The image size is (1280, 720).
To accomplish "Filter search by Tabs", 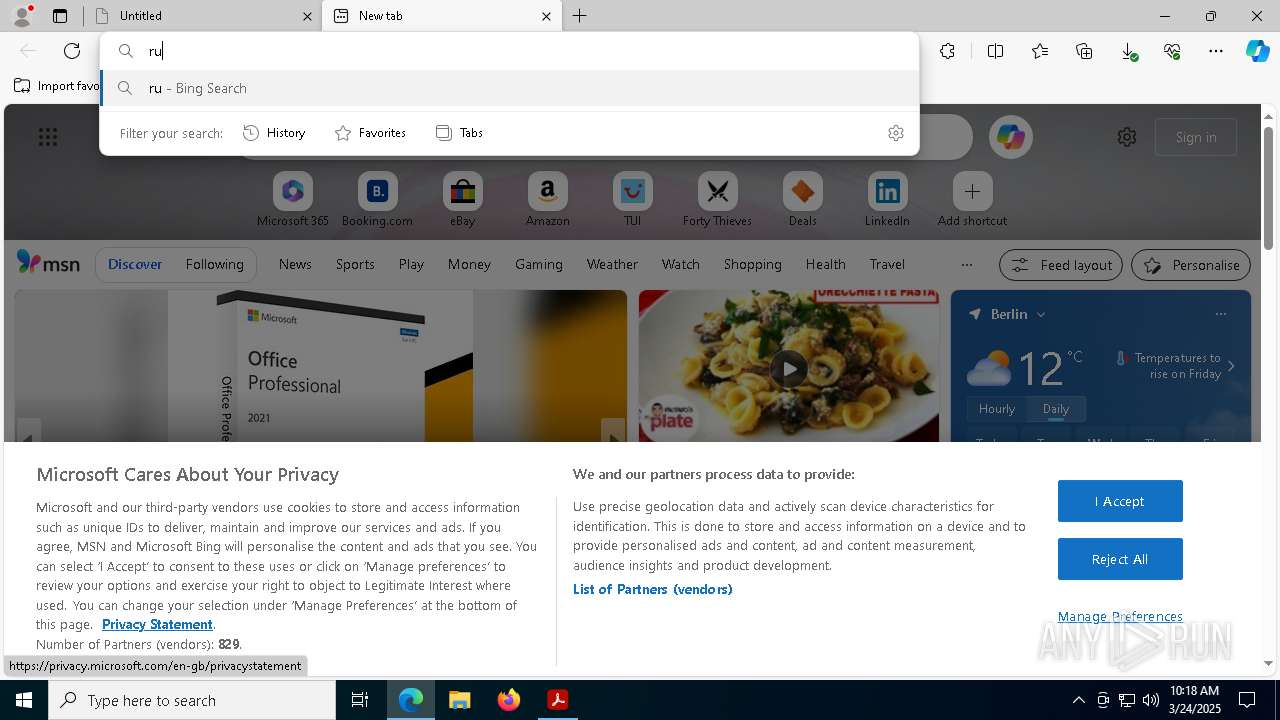I will pos(459,133).
